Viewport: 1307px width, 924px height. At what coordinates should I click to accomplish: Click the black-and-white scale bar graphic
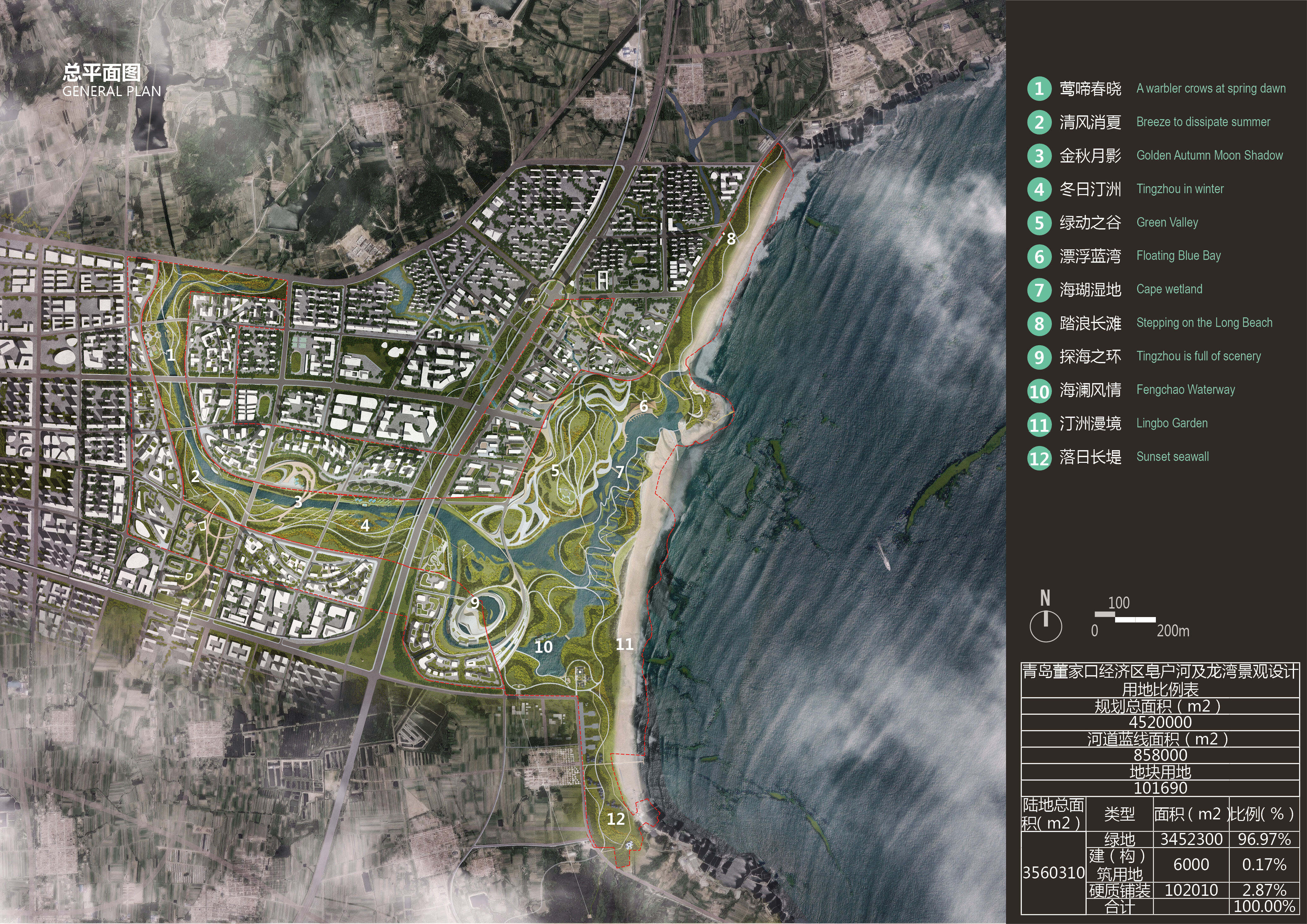point(1125,616)
